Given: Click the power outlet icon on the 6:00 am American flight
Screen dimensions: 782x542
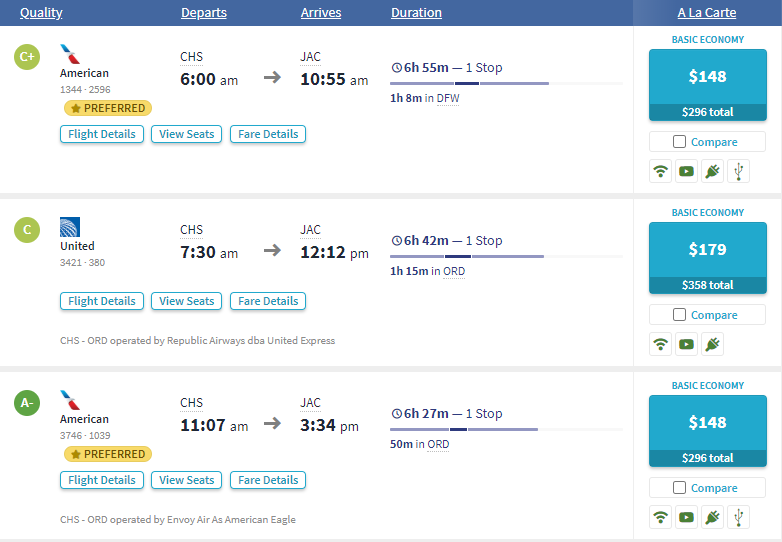Looking at the screenshot, I should (712, 171).
